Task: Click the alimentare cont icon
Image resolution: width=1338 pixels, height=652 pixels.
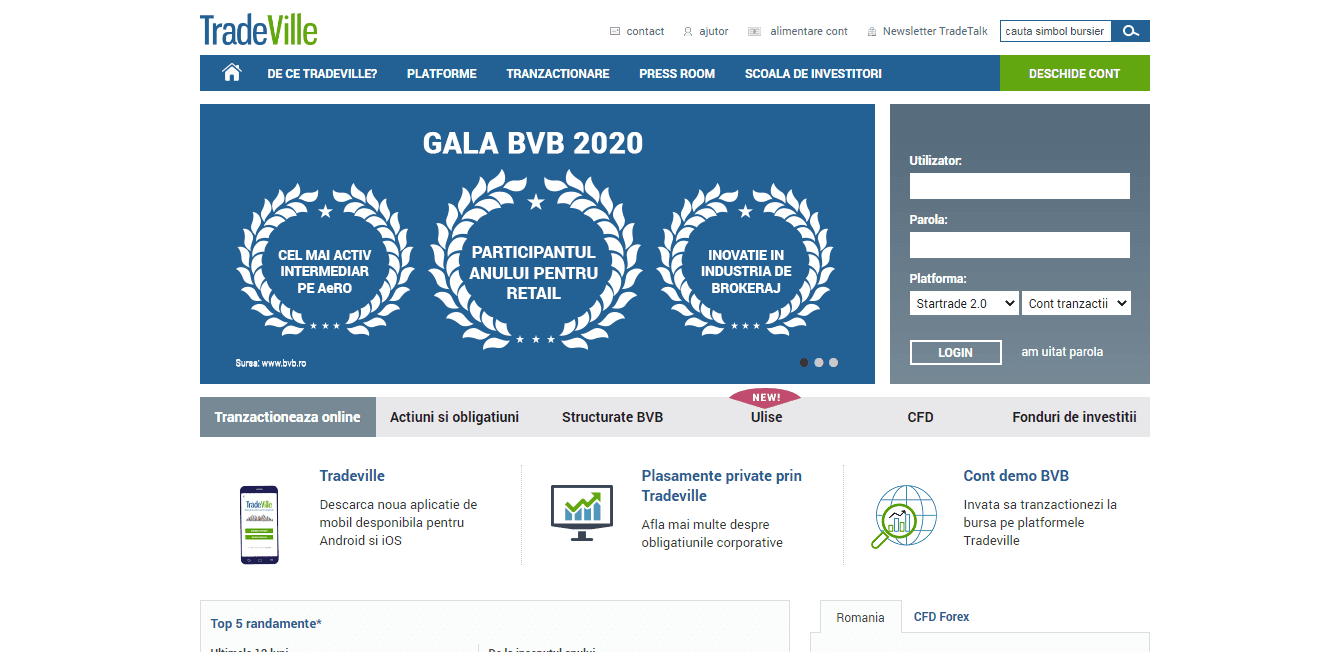Action: coord(756,31)
